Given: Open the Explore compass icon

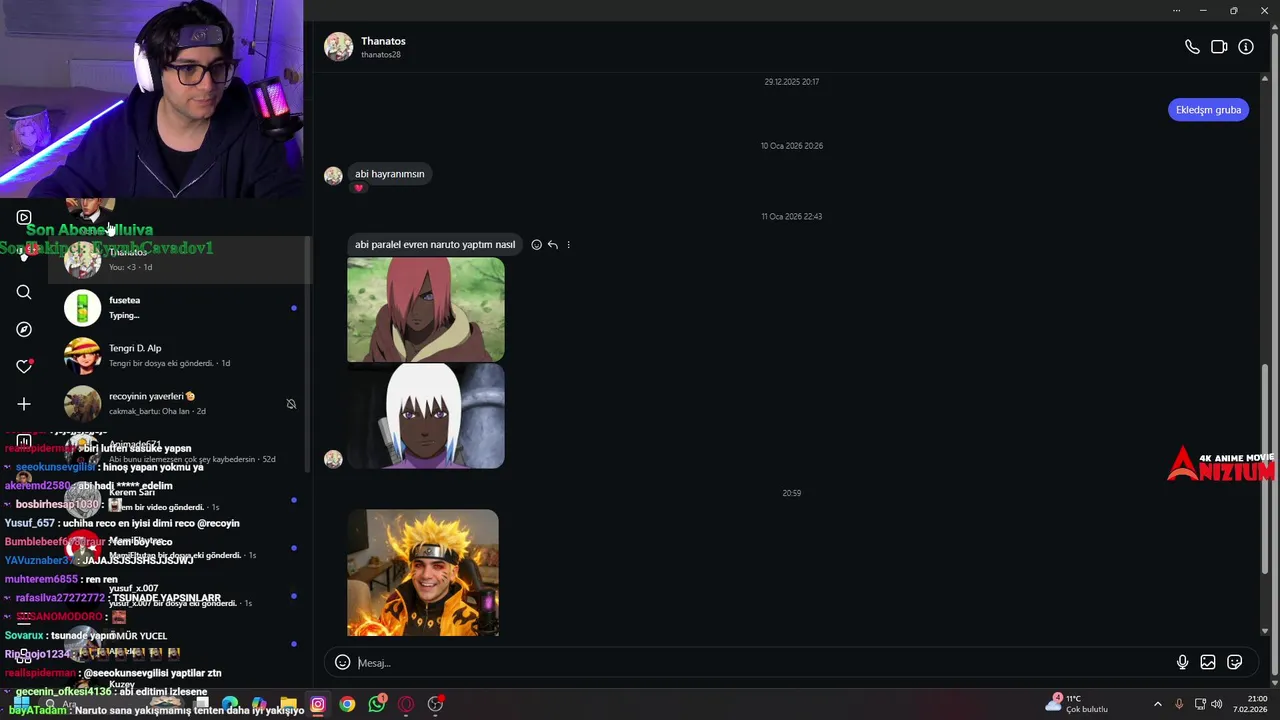Looking at the screenshot, I should click(x=24, y=329).
